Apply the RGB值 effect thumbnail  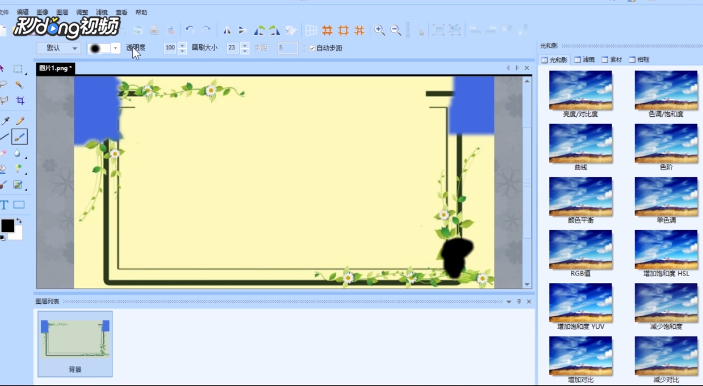(581, 250)
